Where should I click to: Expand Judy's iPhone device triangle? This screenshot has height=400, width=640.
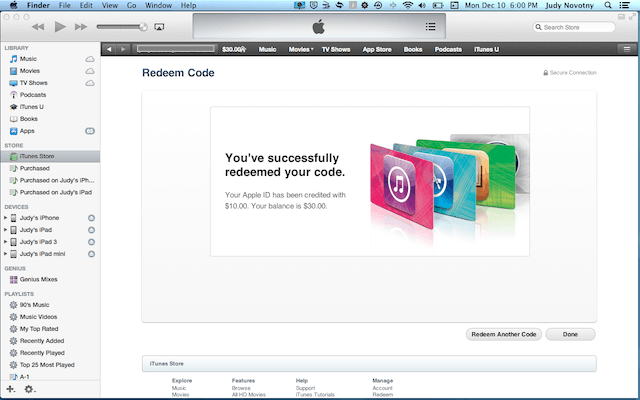(x=5, y=218)
